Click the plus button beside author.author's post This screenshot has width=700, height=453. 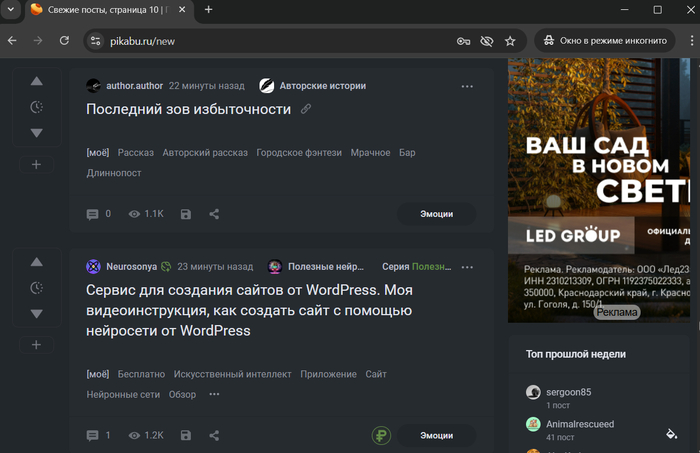pyautogui.click(x=37, y=165)
